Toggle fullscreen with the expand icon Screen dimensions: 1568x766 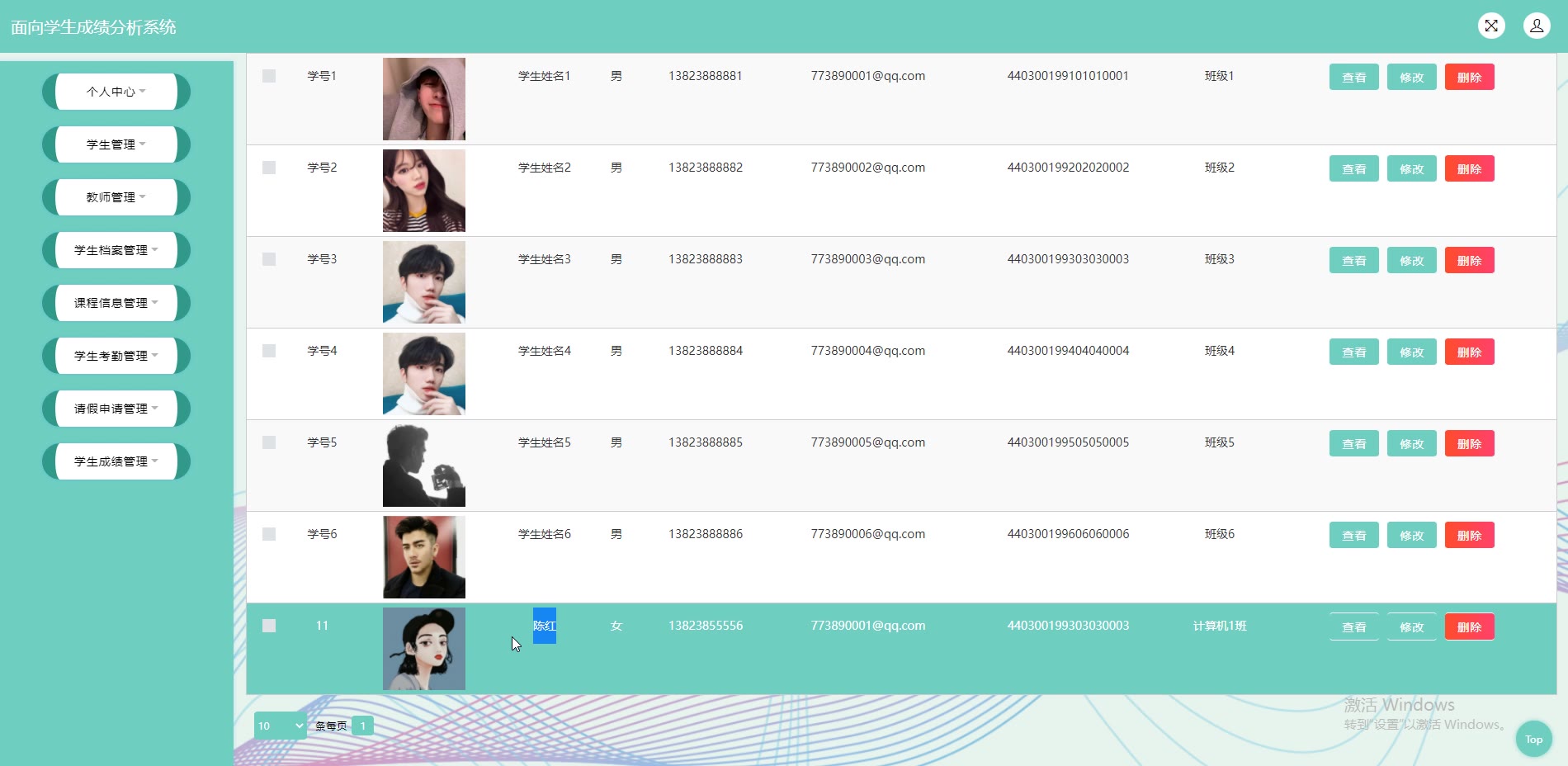(1491, 26)
